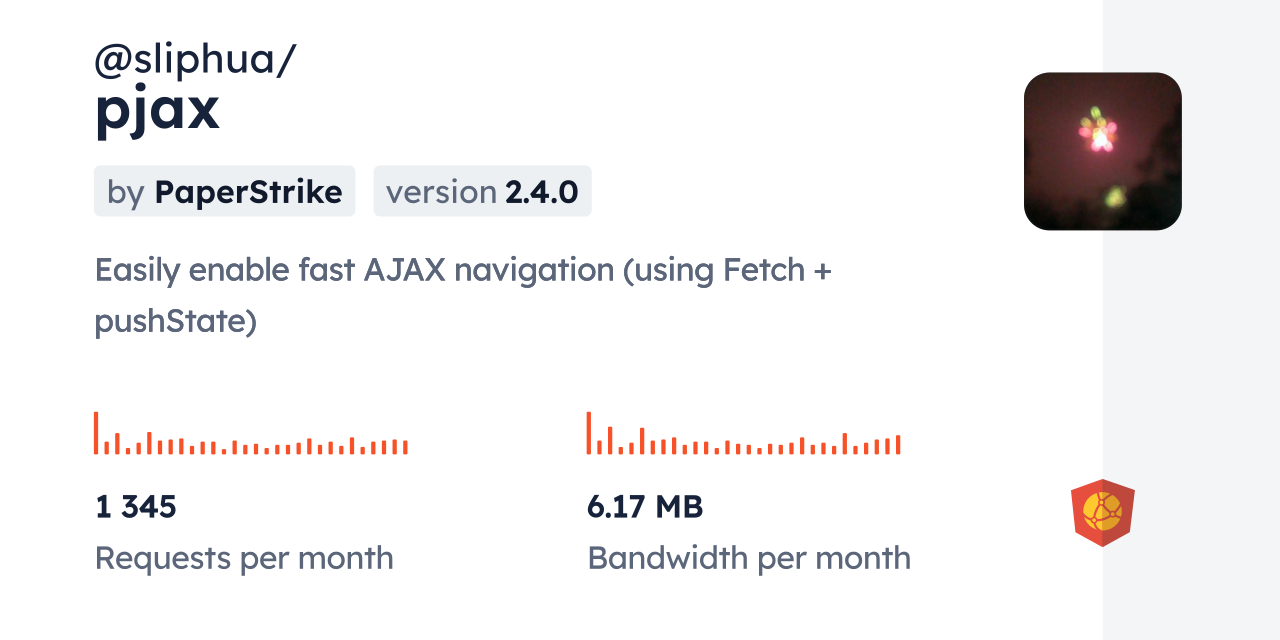Click the version 2.4.0 badge
1280x640 pixels.
coord(482,191)
